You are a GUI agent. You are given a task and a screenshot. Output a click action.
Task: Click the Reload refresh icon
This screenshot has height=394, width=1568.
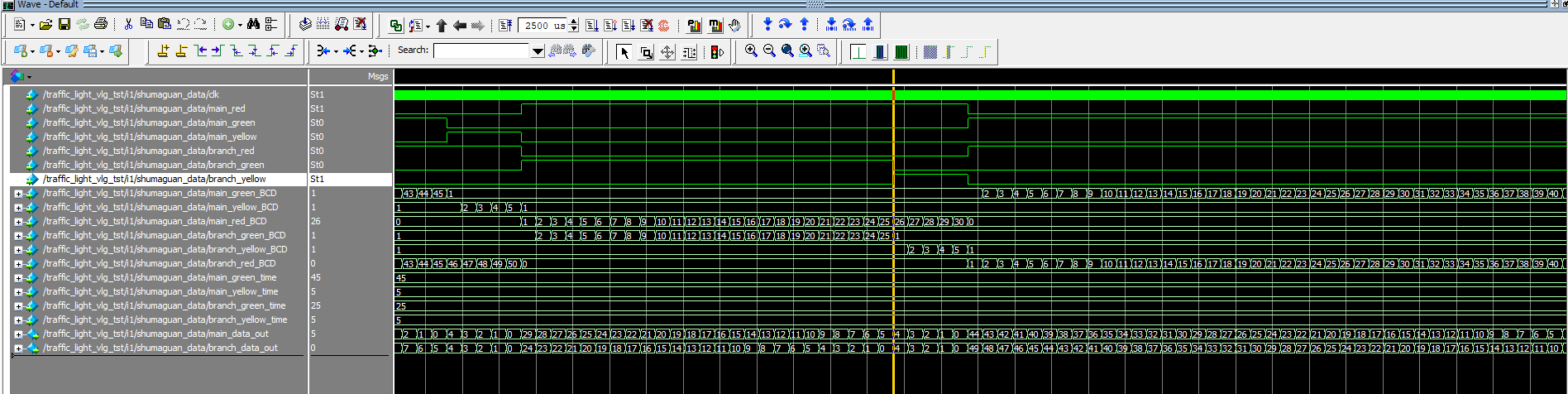[82, 25]
